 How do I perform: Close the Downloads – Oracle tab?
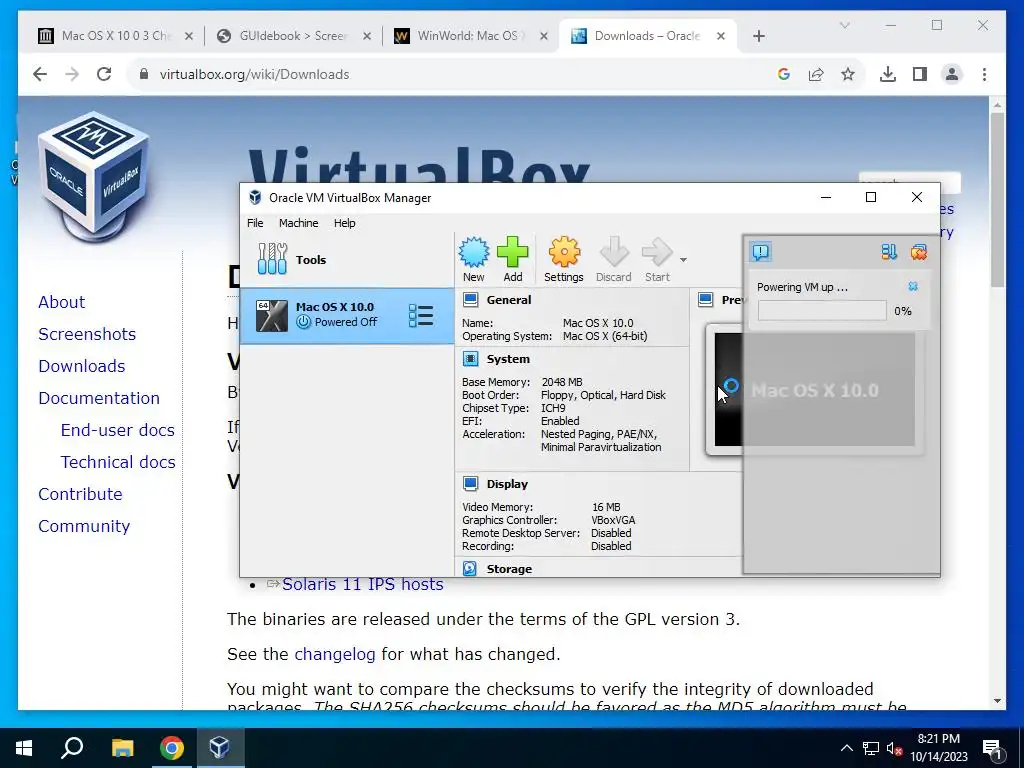[721, 36]
